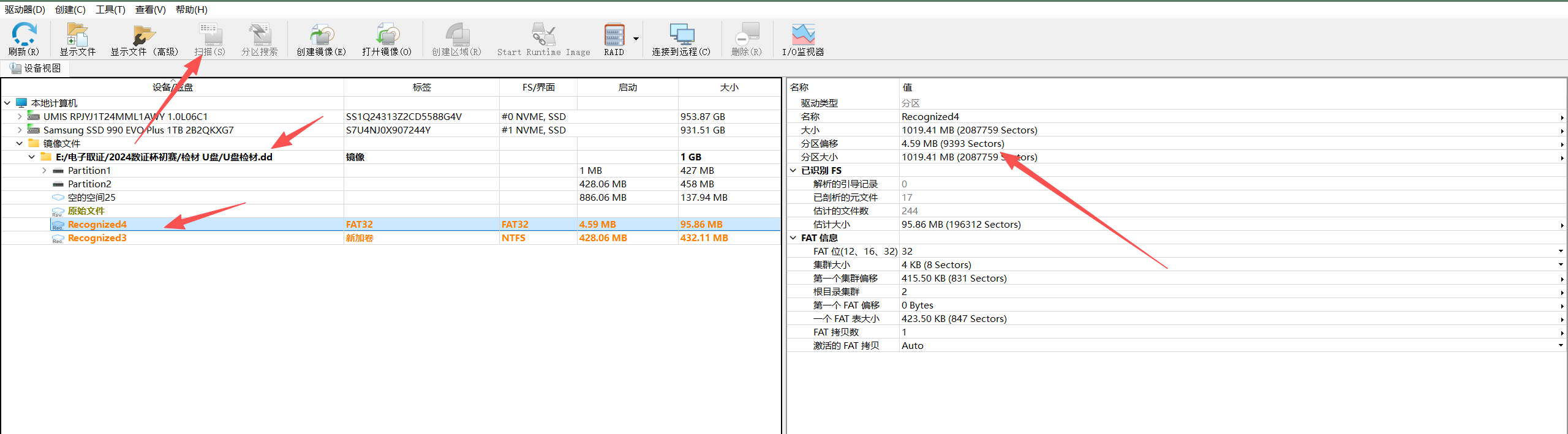Click the 一个 FAT 表大小 value arrow
This screenshot has width=1568, height=434.
click(x=1562, y=319)
